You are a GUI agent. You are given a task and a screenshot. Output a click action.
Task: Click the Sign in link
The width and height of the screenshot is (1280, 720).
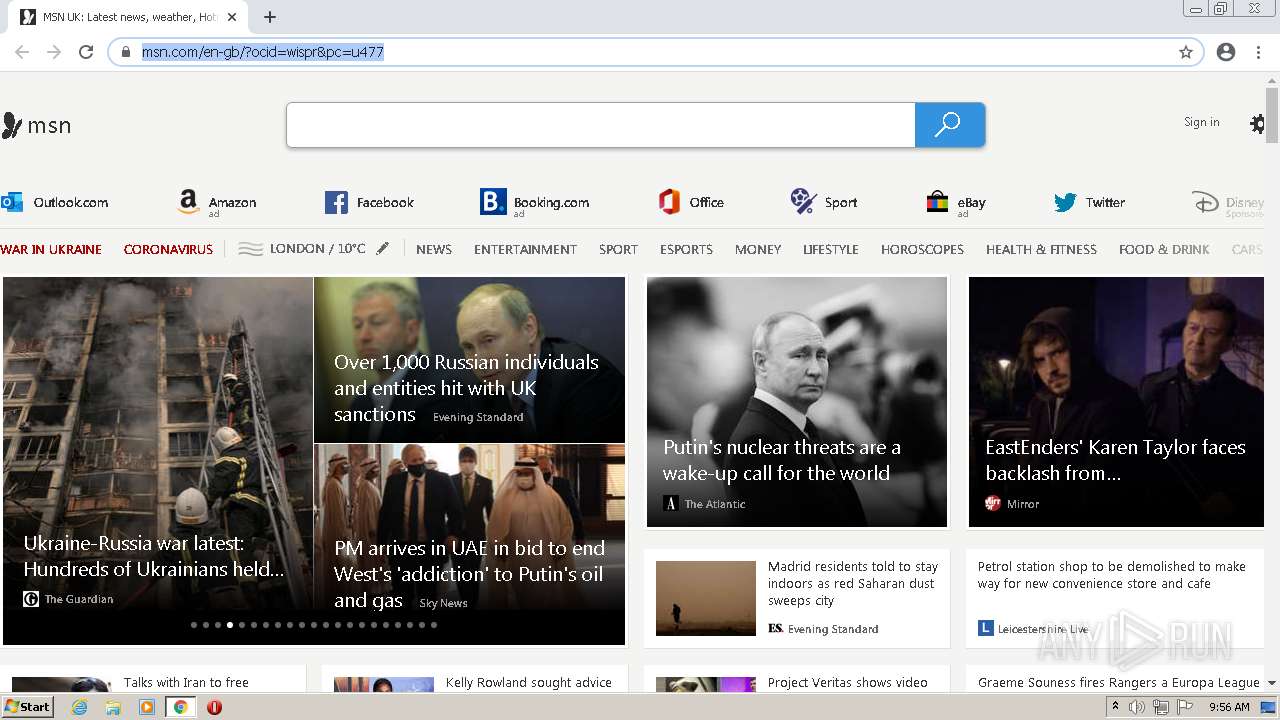[1201, 122]
